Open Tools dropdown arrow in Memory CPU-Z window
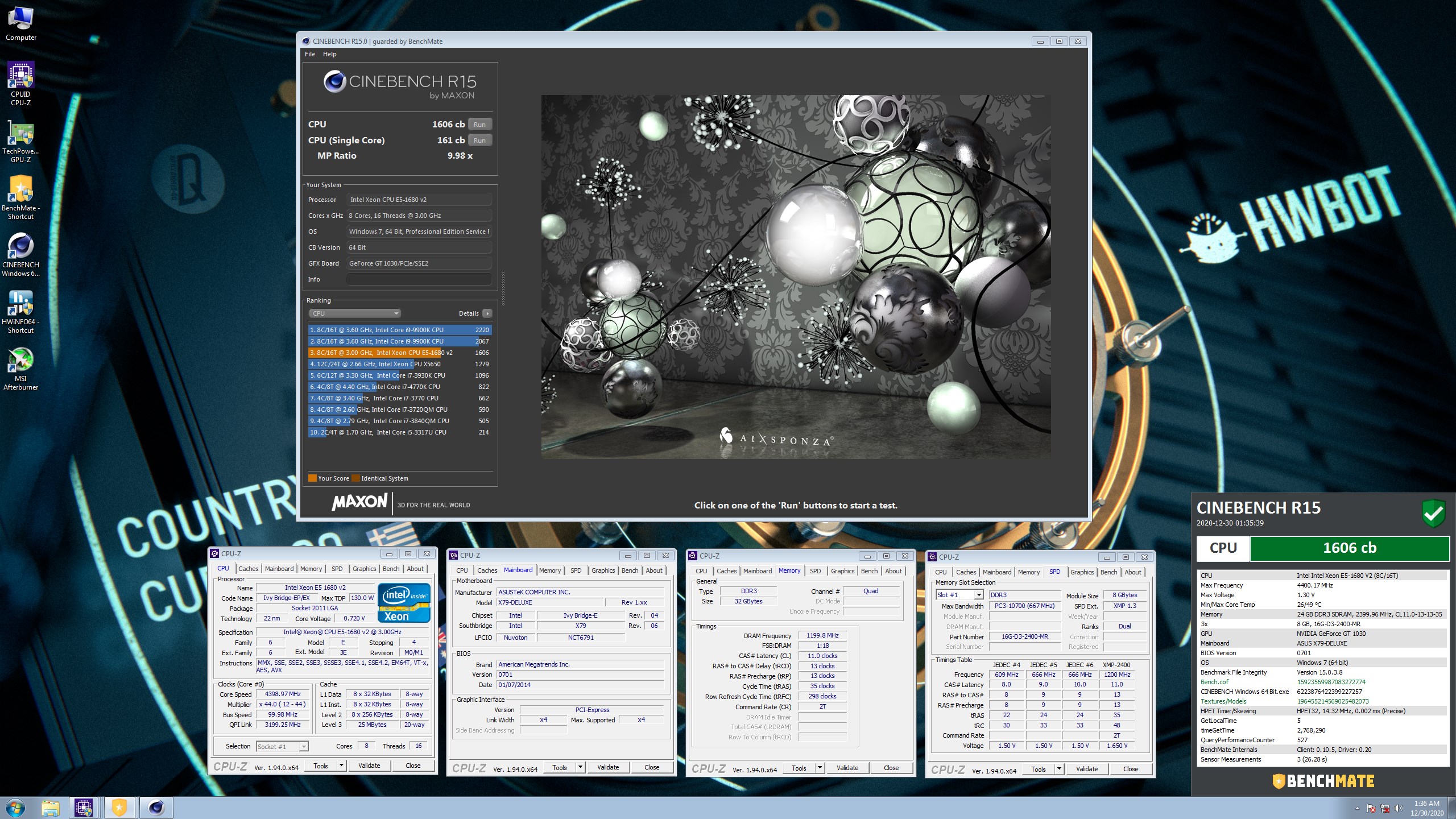Screen dimensions: 1456x819 tap(820, 768)
